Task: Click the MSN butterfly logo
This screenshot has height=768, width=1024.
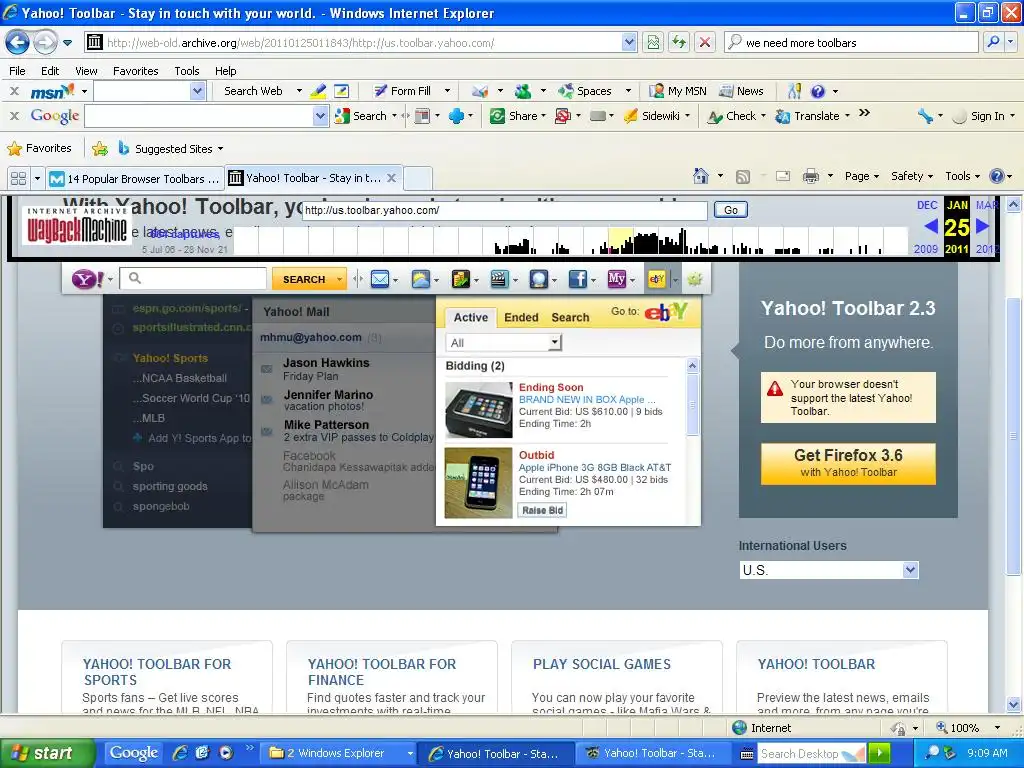Action: pyautogui.click(x=53, y=91)
